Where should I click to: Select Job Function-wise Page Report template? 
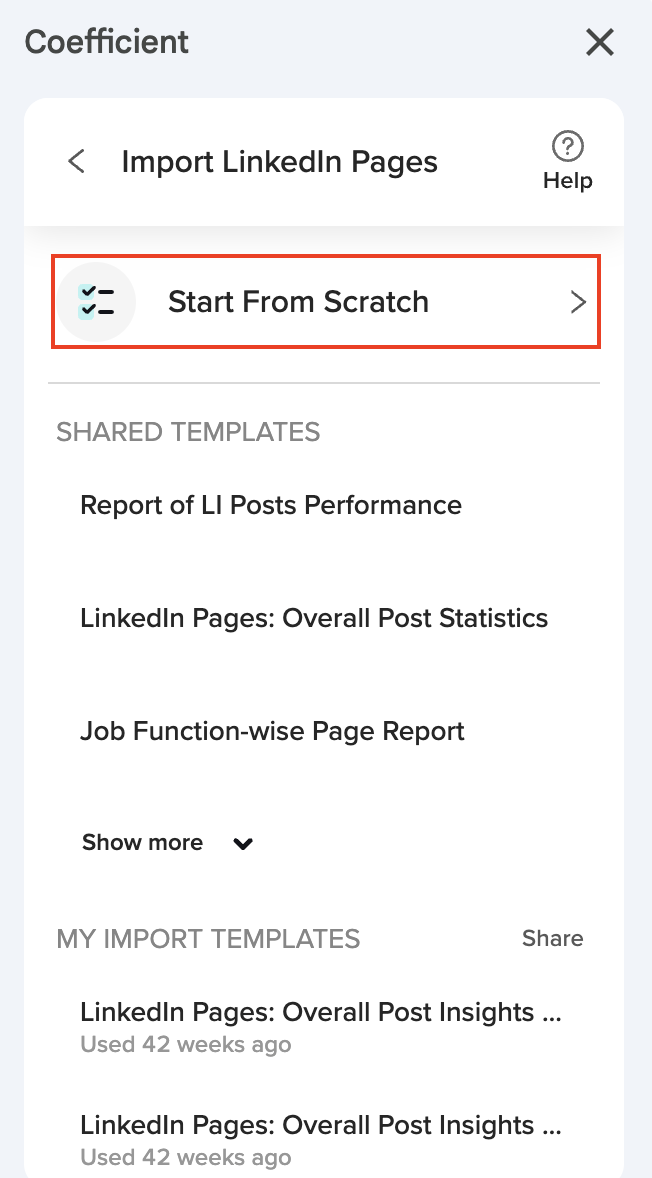pos(272,731)
